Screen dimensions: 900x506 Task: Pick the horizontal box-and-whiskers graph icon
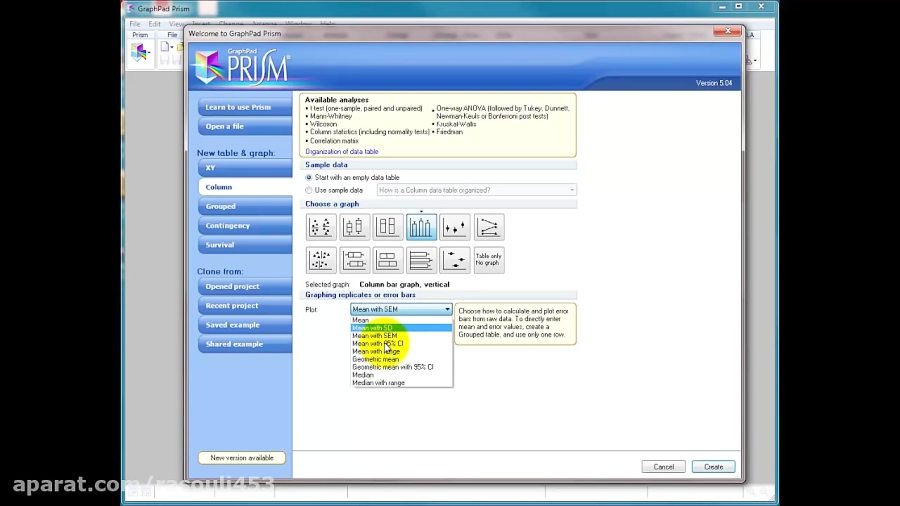354,260
